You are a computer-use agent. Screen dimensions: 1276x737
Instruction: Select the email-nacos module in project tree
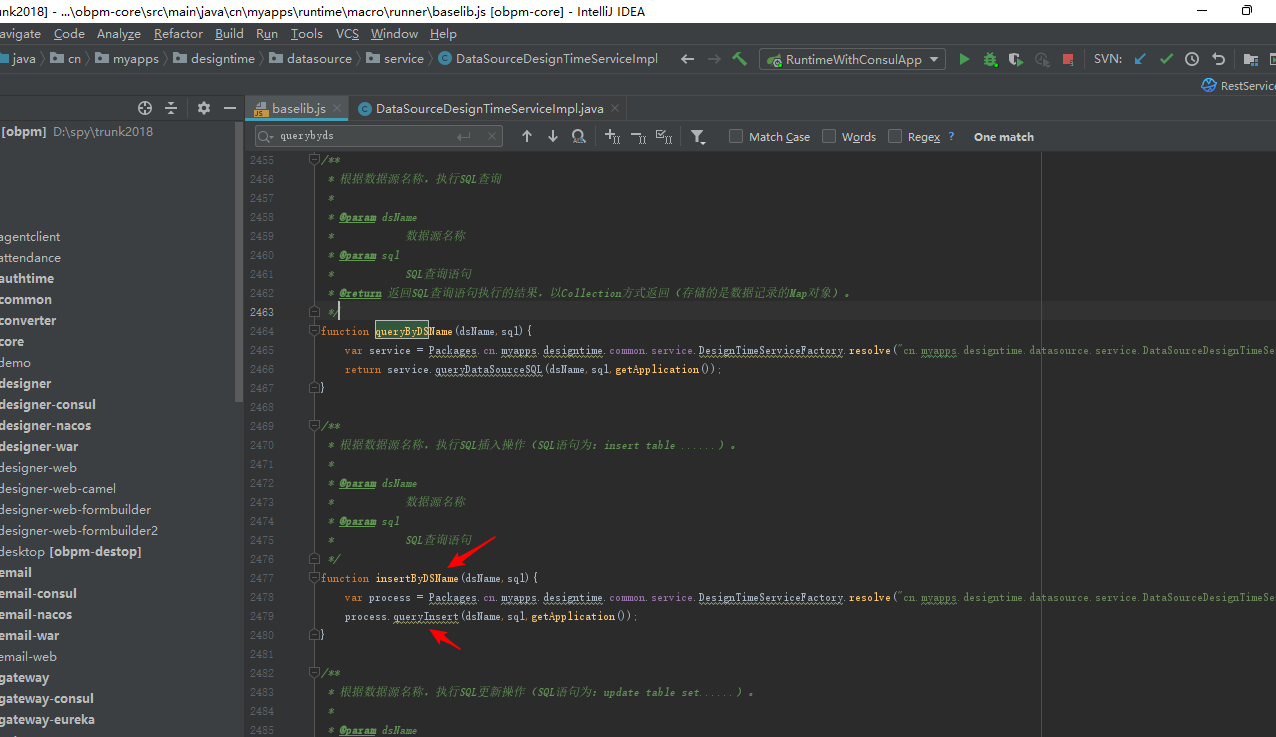pos(36,614)
